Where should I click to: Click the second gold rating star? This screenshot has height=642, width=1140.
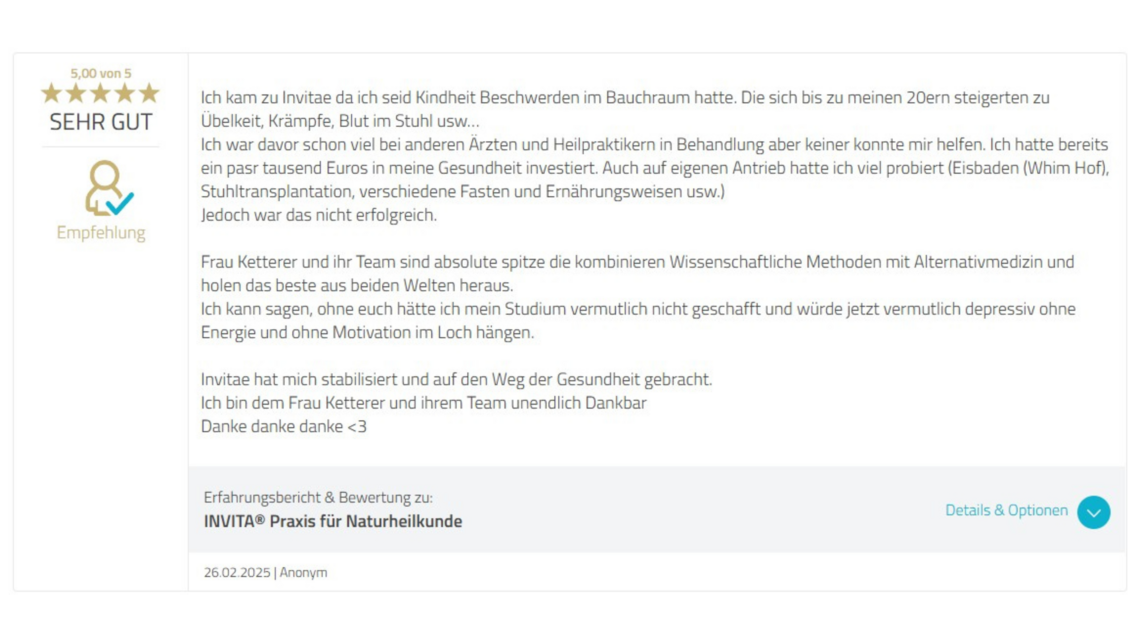tap(76, 94)
